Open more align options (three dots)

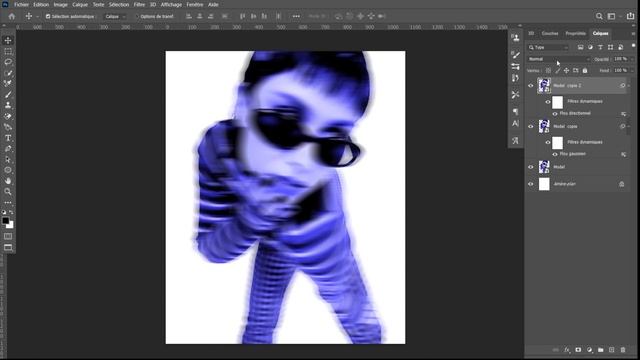coord(296,16)
